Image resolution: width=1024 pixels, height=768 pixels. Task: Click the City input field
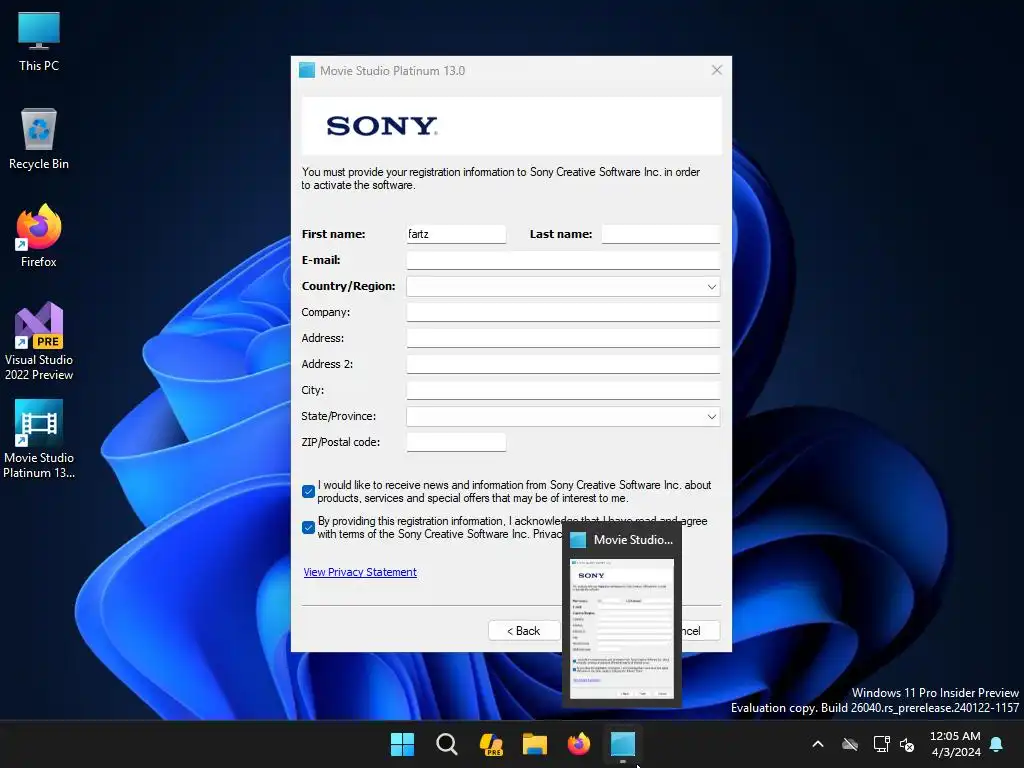pos(563,391)
